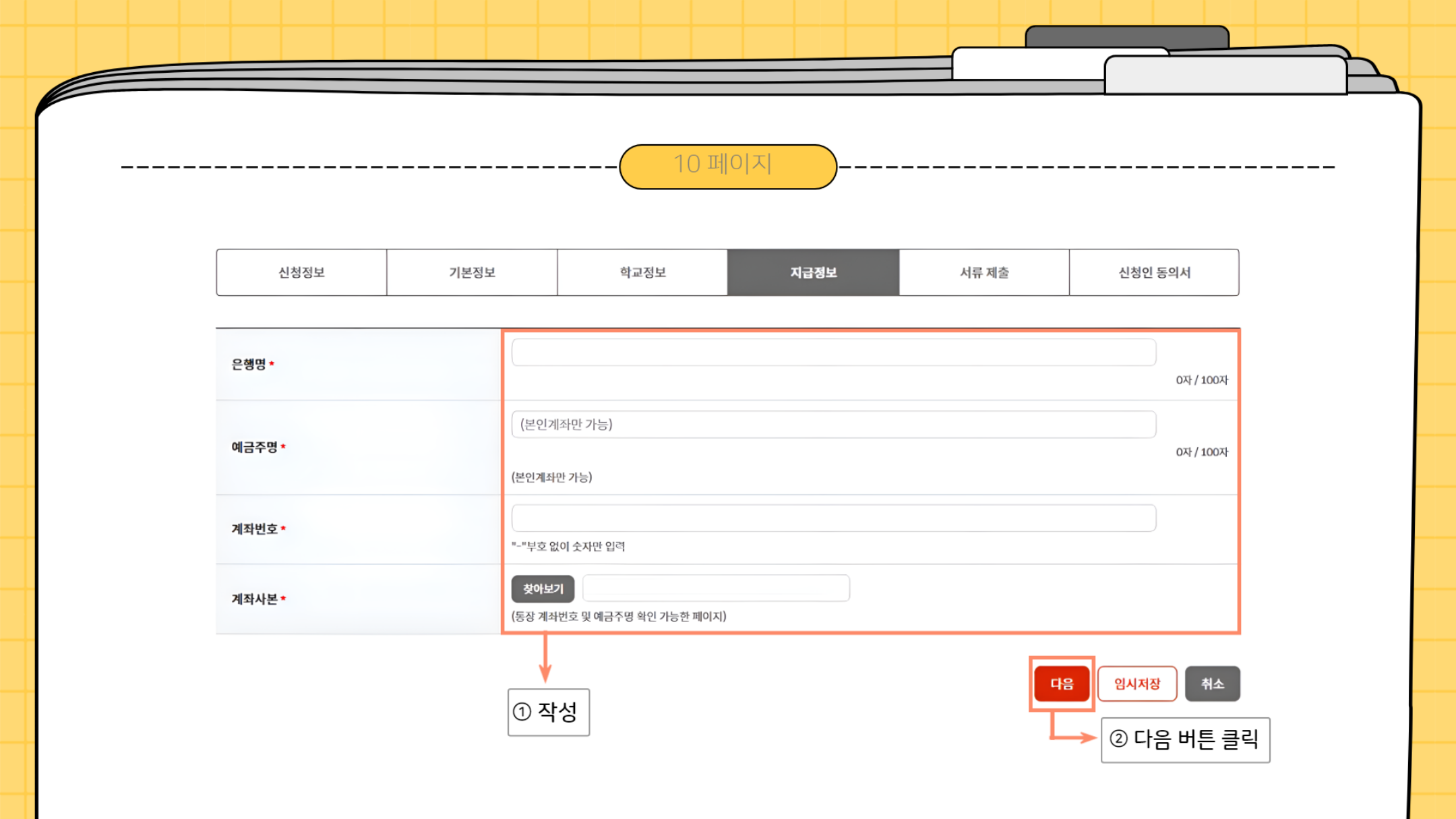Open the 신청인 동의서 tab

1154,272
